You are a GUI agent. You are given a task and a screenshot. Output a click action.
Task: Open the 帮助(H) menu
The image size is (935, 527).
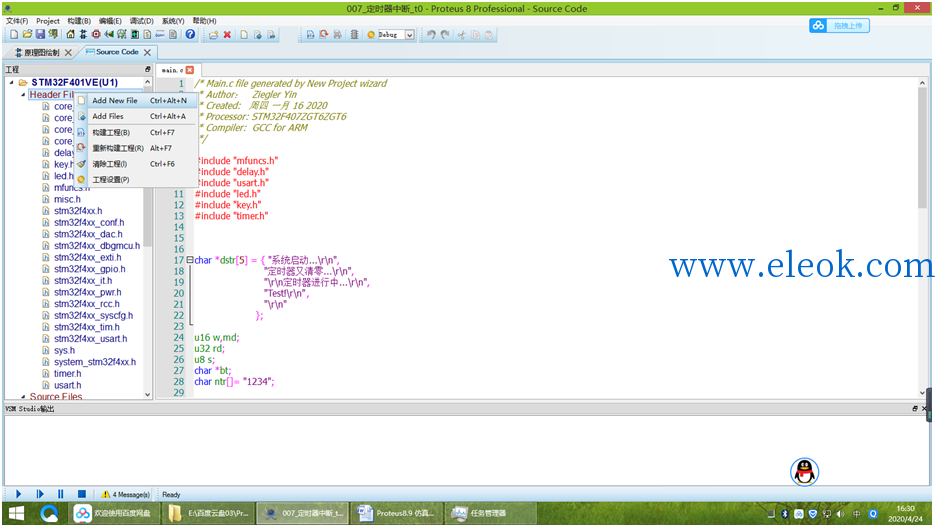tap(204, 21)
